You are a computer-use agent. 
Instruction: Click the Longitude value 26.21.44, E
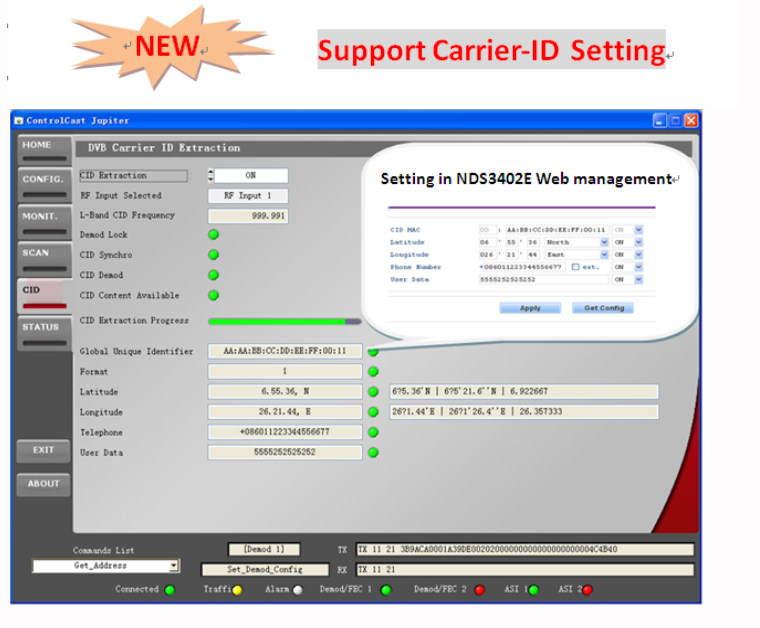pyautogui.click(x=285, y=412)
